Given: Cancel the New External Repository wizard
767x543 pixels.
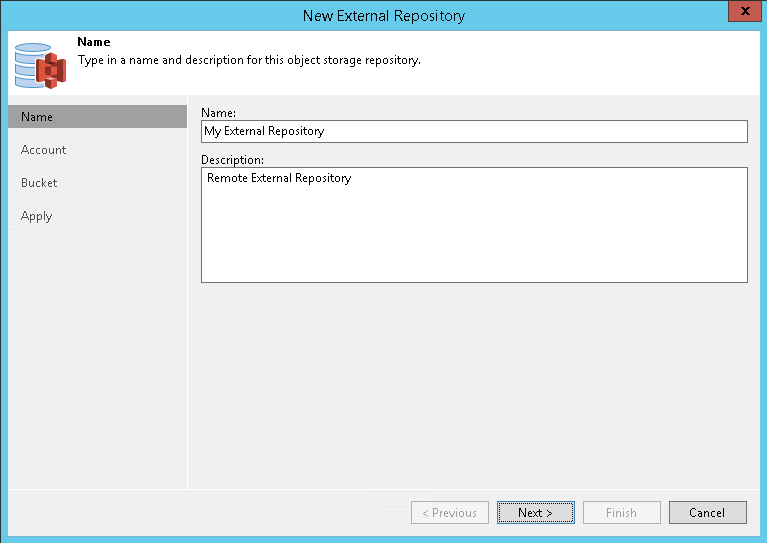Looking at the screenshot, I should coord(708,512).
